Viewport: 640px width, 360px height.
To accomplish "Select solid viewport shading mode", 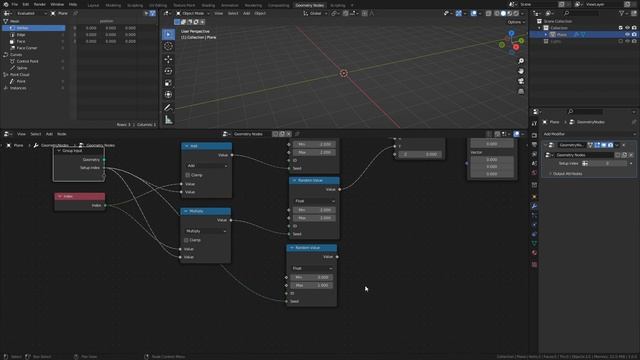I will 503,13.
